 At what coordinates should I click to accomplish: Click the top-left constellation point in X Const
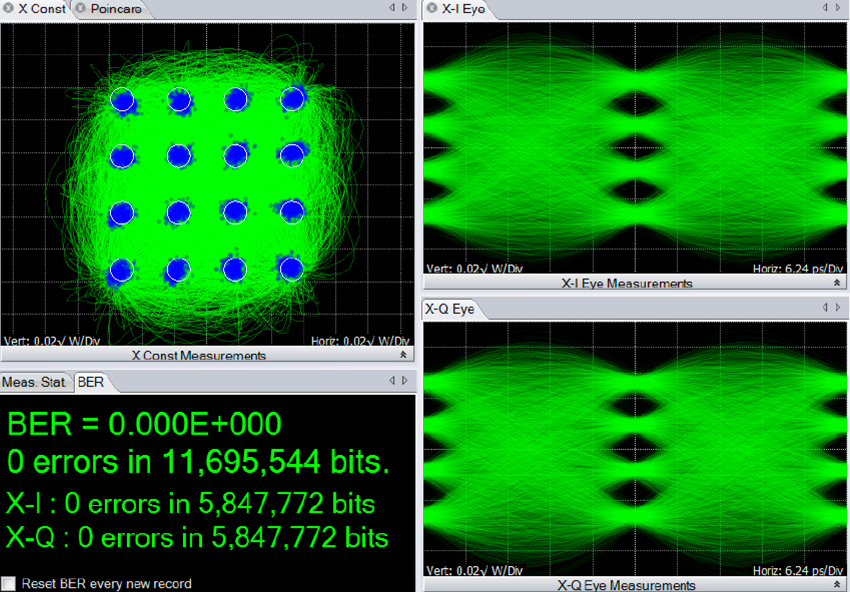[x=121, y=99]
